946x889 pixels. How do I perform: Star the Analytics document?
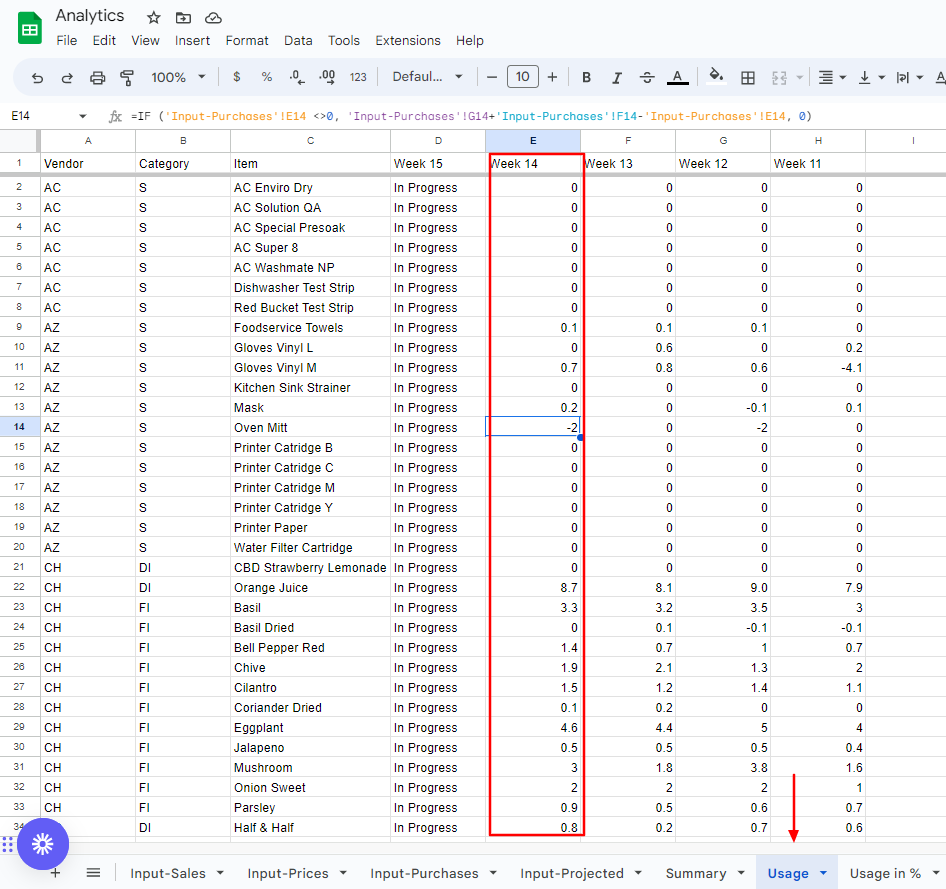click(x=153, y=17)
